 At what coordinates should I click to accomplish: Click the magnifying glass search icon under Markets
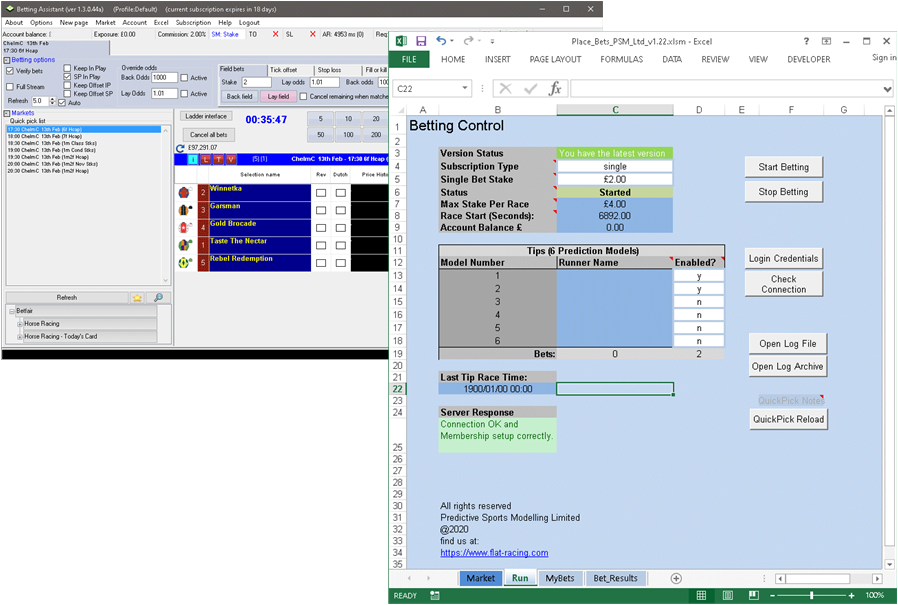click(158, 298)
